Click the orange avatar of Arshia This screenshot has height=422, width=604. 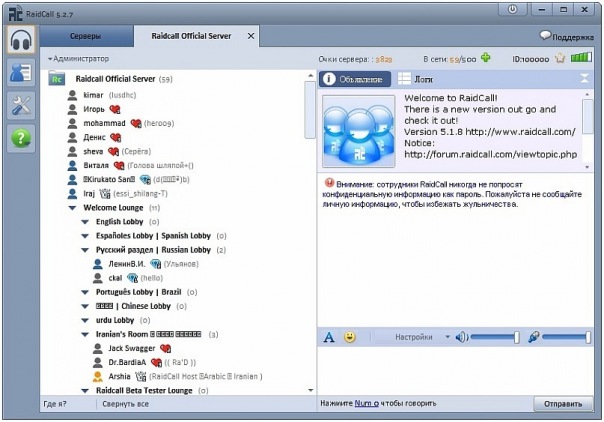98,376
